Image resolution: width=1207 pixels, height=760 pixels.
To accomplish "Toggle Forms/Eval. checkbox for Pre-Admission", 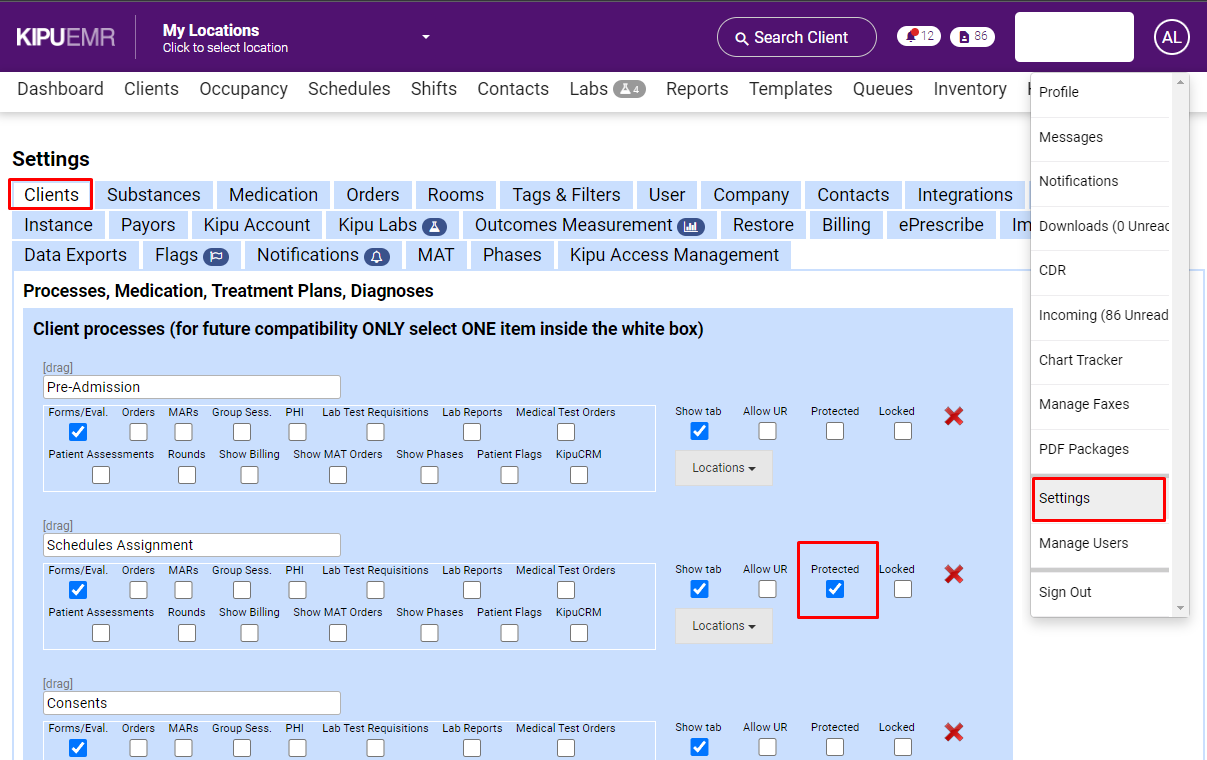I will (x=78, y=432).
